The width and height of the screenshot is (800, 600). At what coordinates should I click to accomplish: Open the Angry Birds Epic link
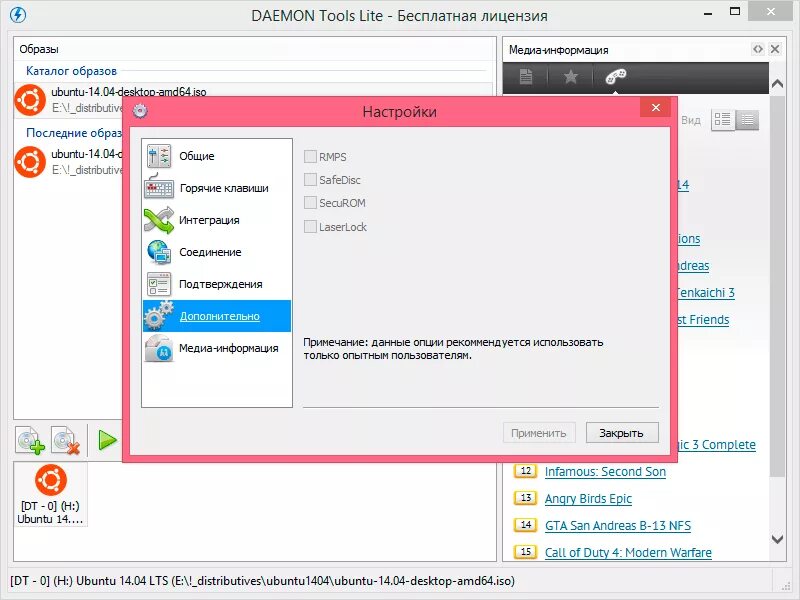pos(588,498)
